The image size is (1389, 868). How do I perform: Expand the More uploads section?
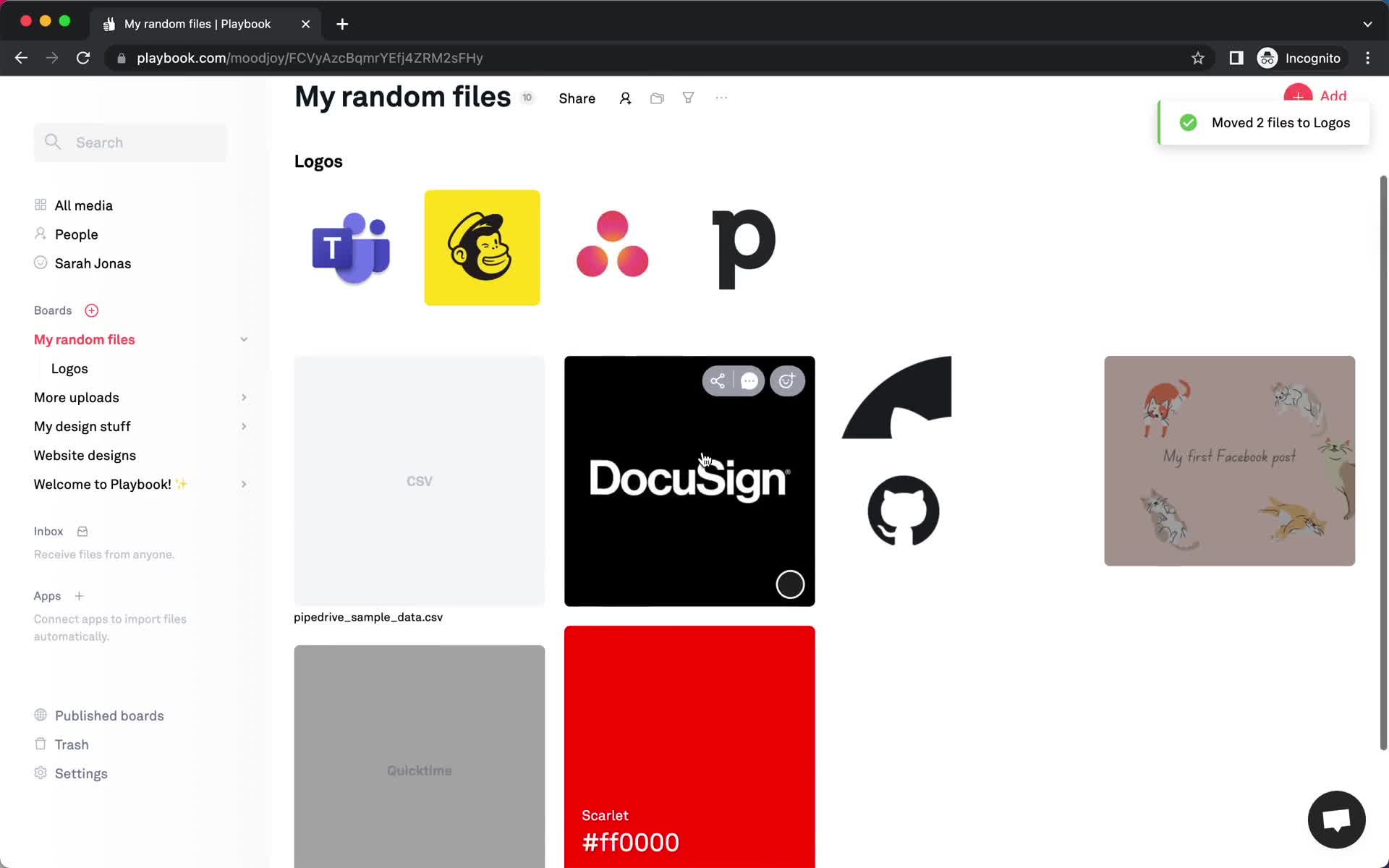(240, 397)
